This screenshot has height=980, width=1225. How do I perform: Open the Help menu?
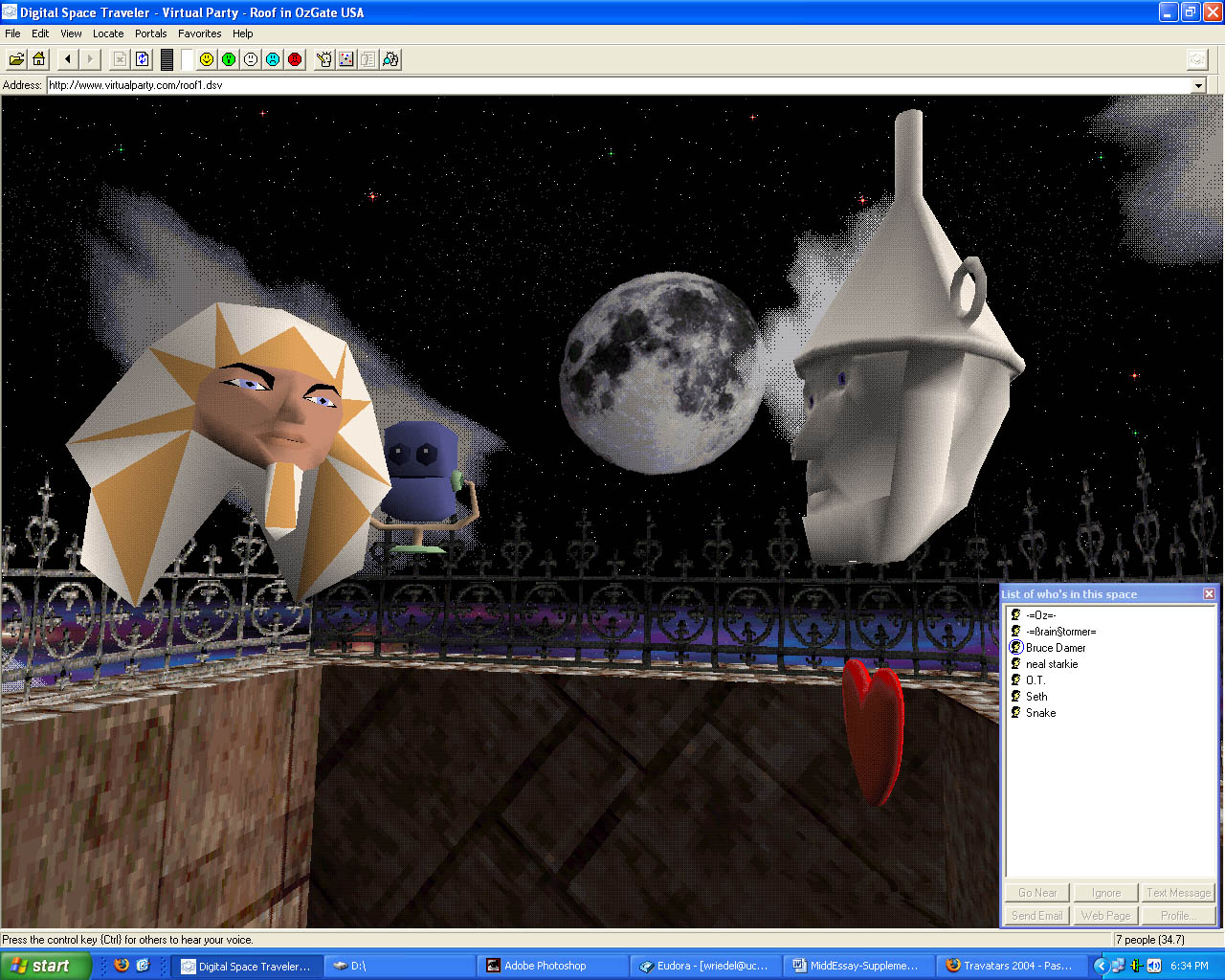(243, 33)
